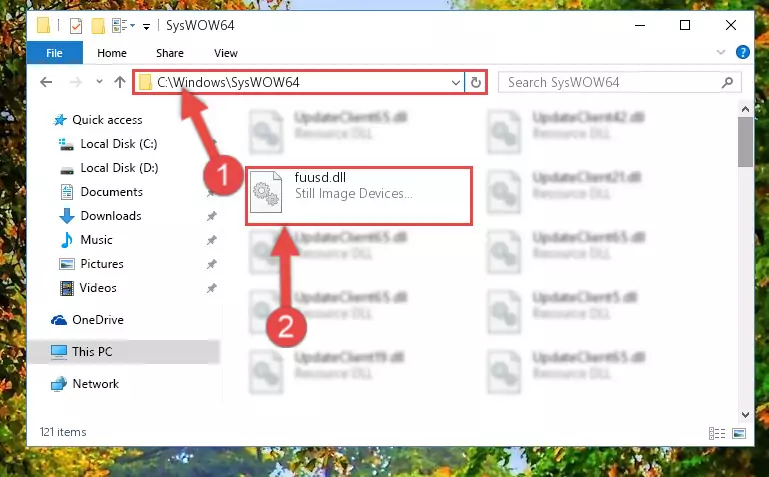
Task: Click the search magnifier icon
Action: pyautogui.click(x=728, y=82)
